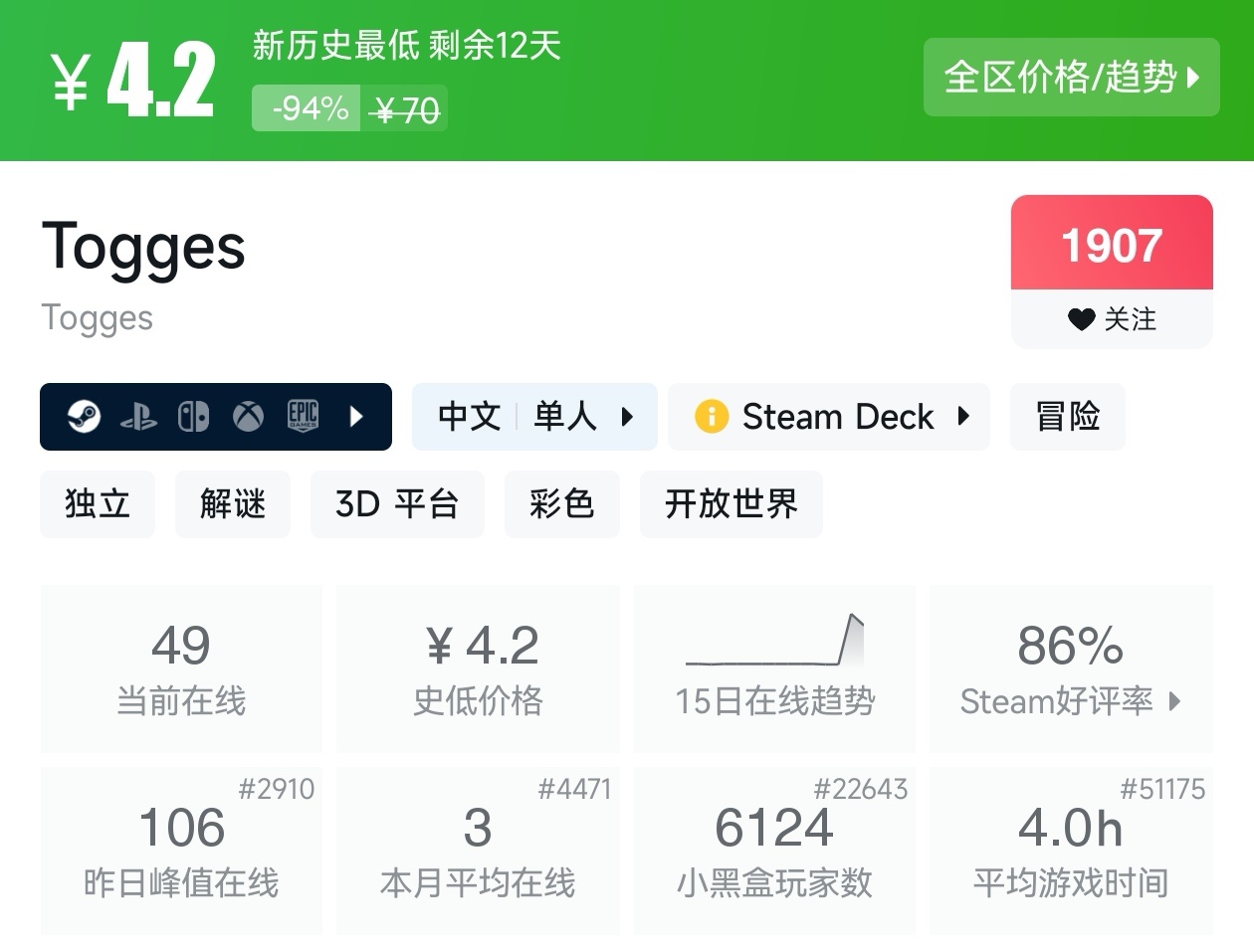Open Steam好评率 review details

(1071, 667)
